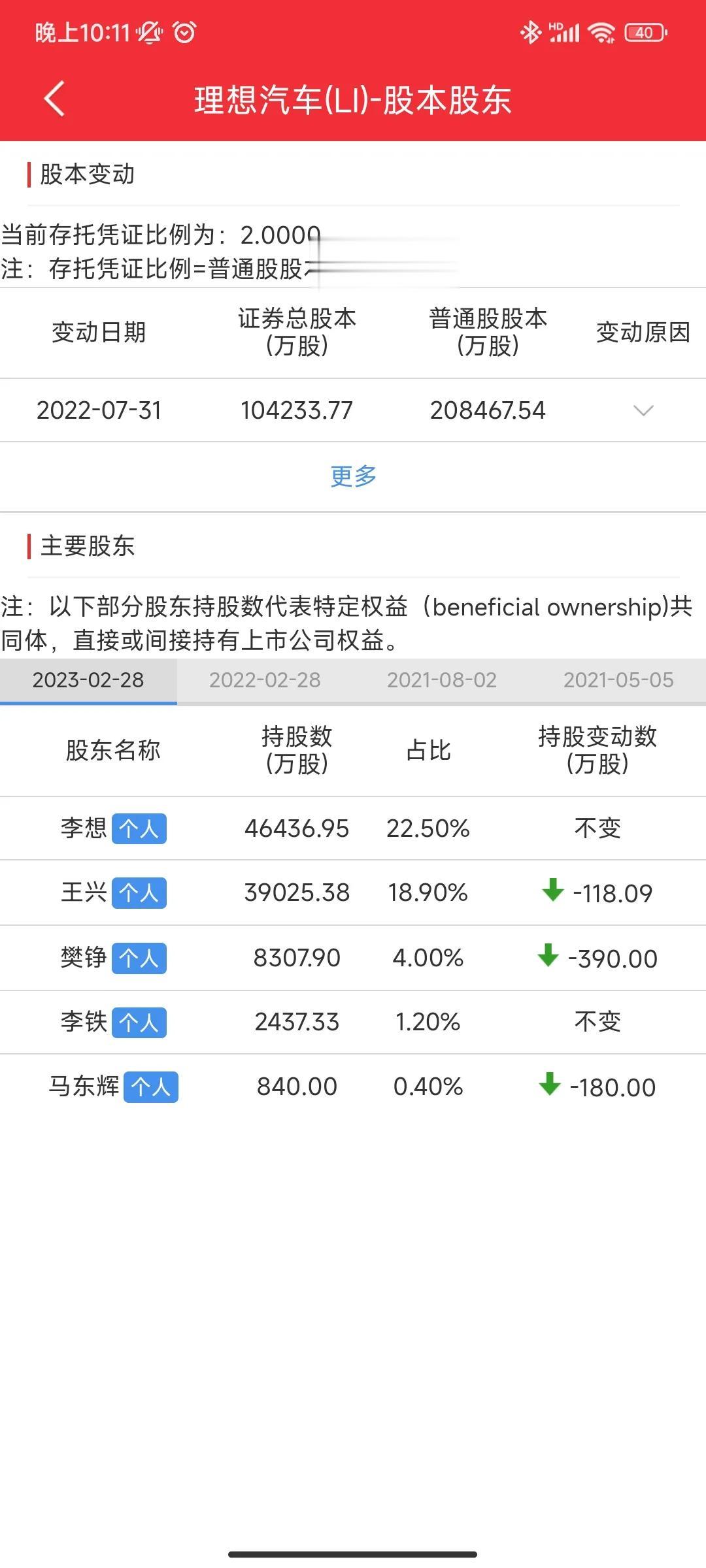This screenshot has height=1568, width=706.
Task: Tap green down arrow beside -390.00
Action: (548, 955)
